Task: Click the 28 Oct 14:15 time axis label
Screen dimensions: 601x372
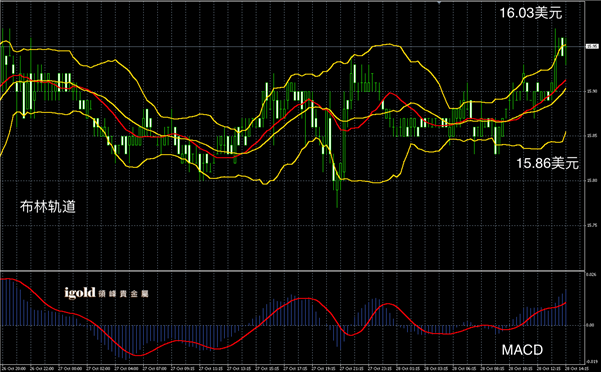Action: pyautogui.click(x=578, y=369)
